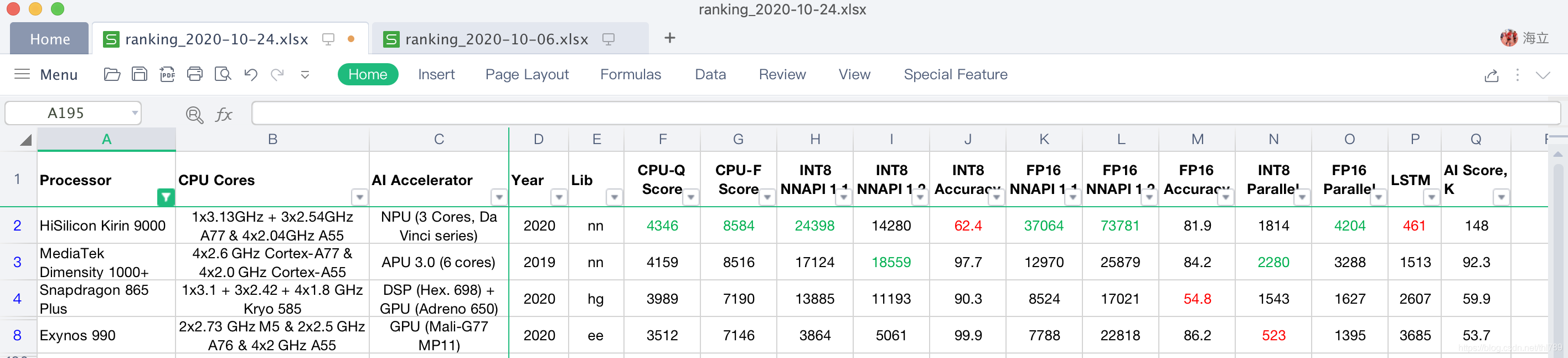Screen dimensions: 1568x358
Task: Open Year column filter dropdown
Action: coord(559,197)
